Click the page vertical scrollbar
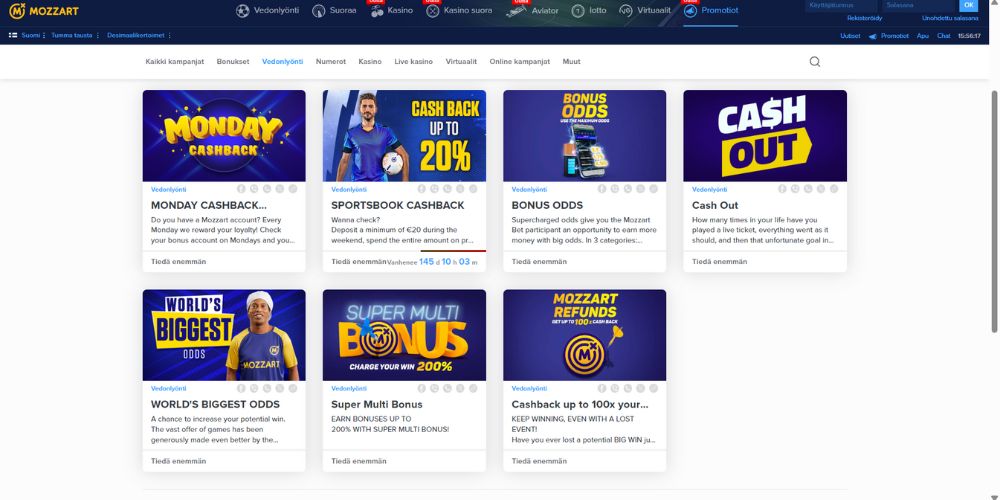The width and height of the screenshot is (1000, 500). (x=994, y=210)
